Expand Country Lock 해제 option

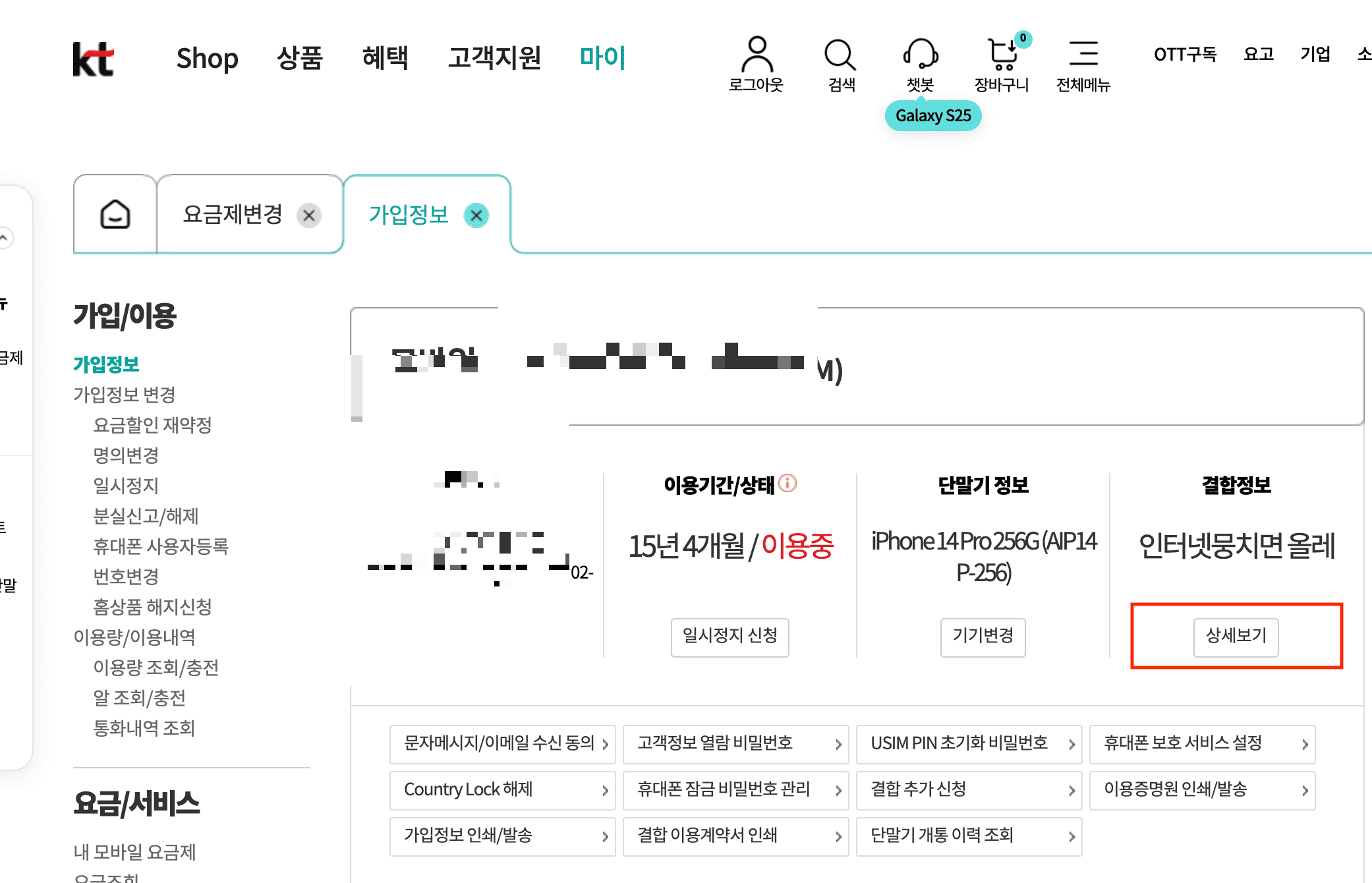click(x=503, y=790)
